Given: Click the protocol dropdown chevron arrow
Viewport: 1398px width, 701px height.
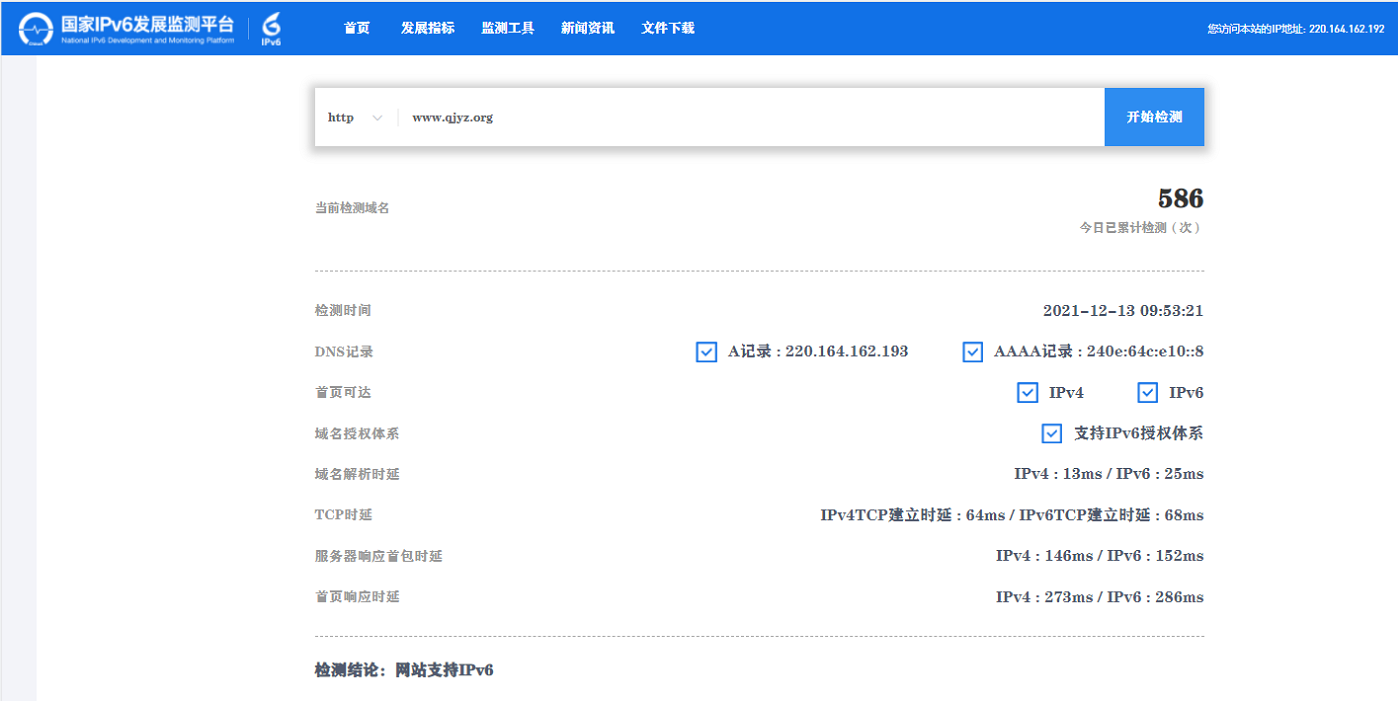Looking at the screenshot, I should coord(377,118).
